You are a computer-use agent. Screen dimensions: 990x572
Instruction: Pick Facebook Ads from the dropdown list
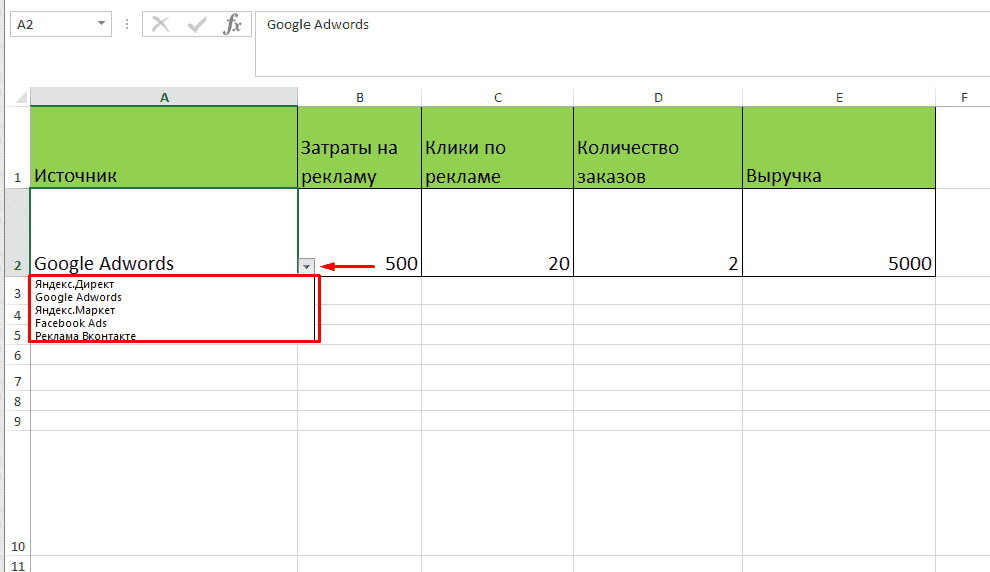point(71,323)
